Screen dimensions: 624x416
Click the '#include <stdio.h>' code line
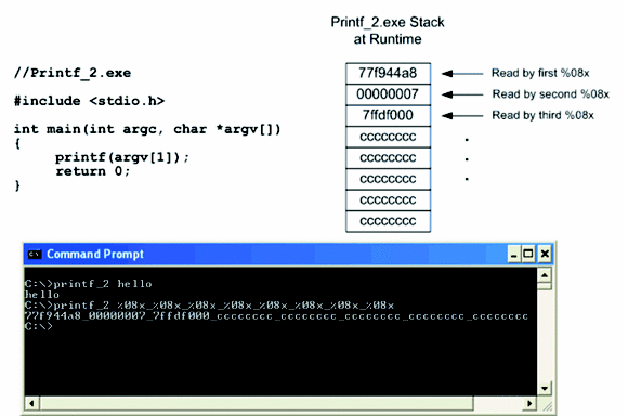tap(89, 101)
